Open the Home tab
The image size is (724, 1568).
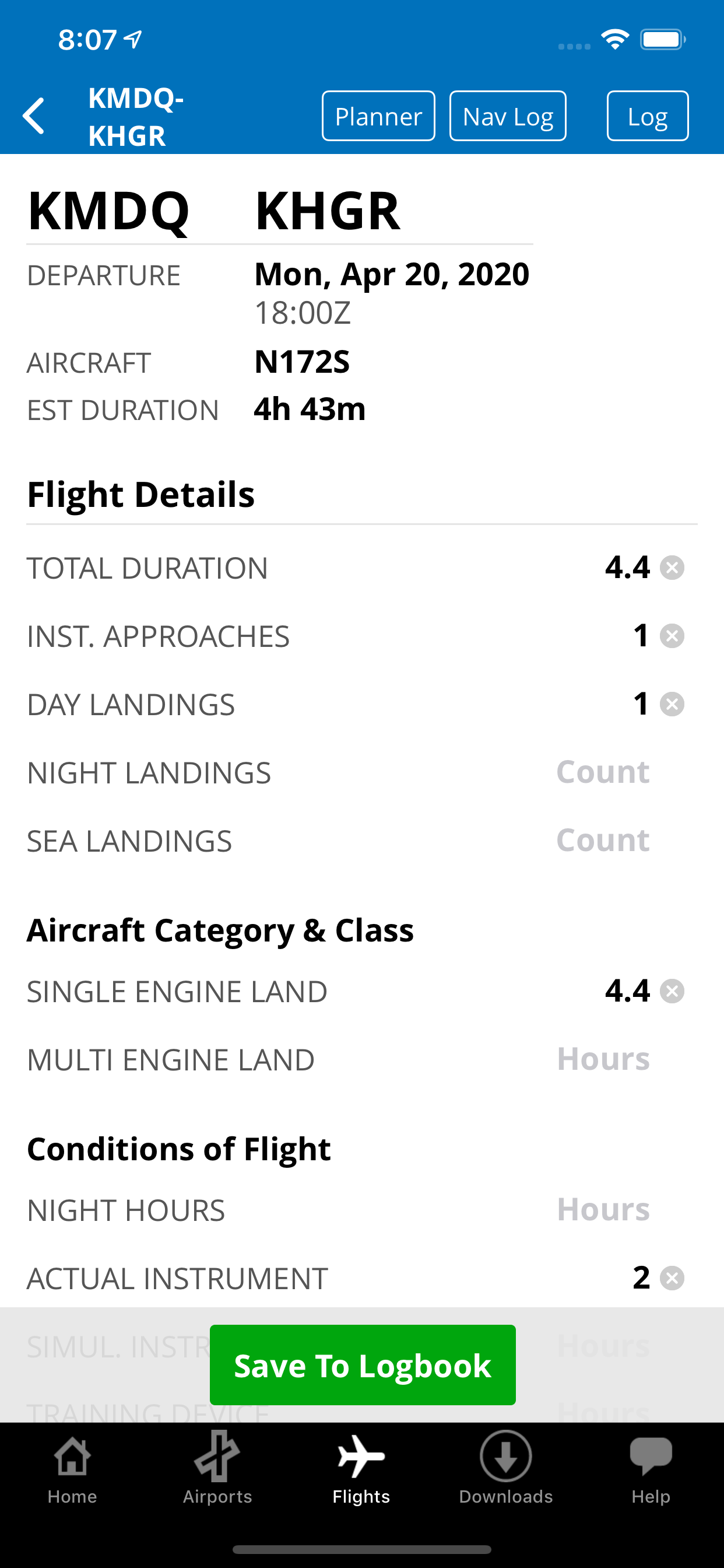pyautogui.click(x=72, y=1468)
